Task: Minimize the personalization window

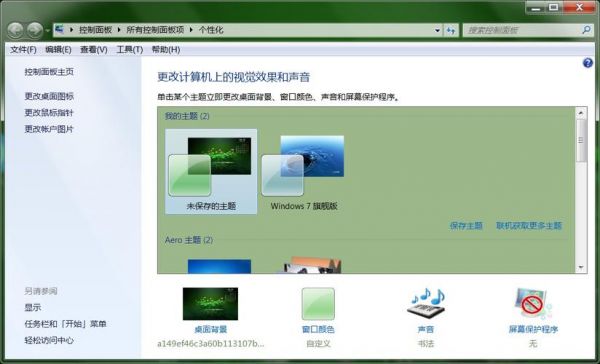Action: (535, 7)
